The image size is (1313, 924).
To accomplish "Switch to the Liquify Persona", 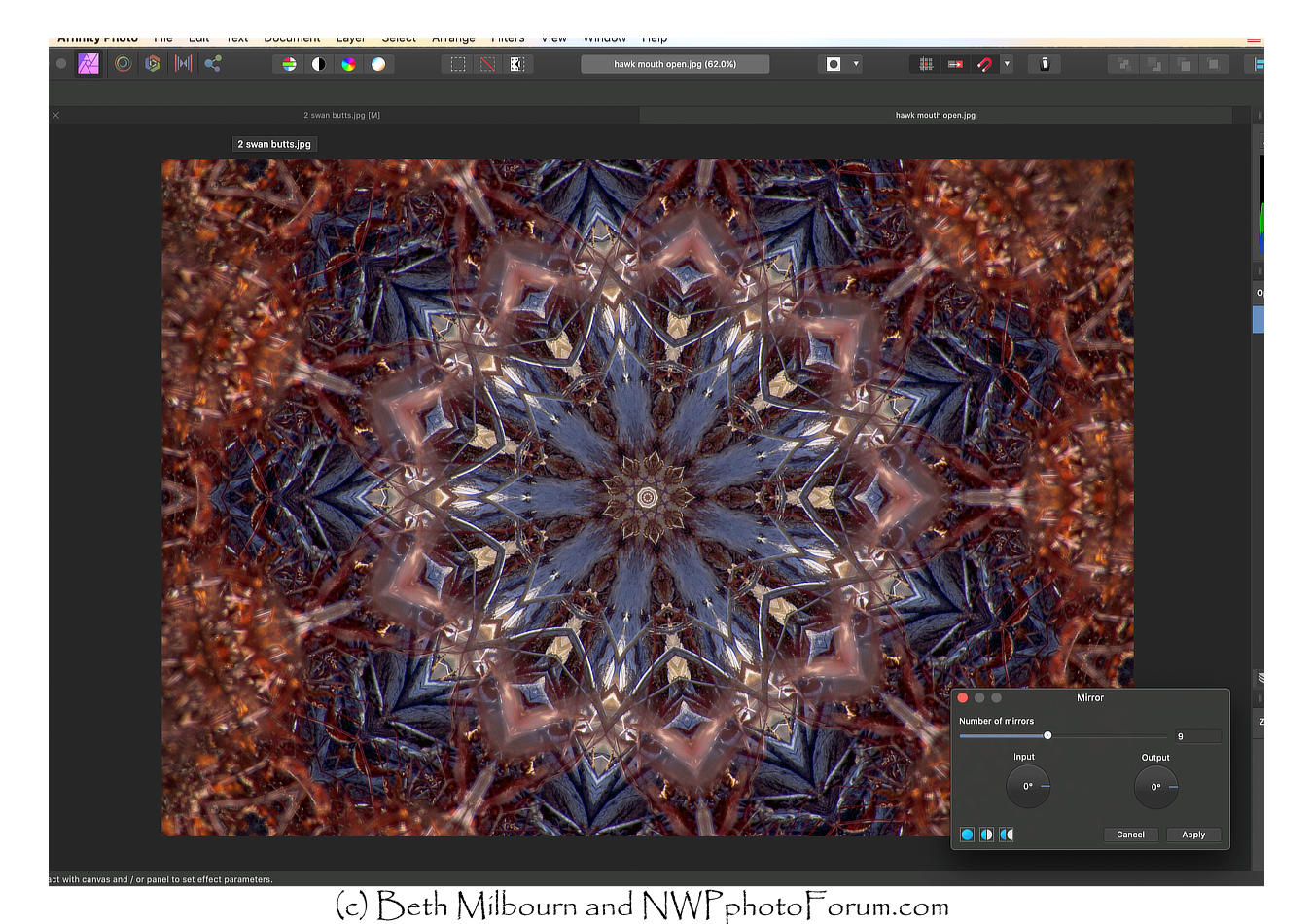I will [x=123, y=64].
